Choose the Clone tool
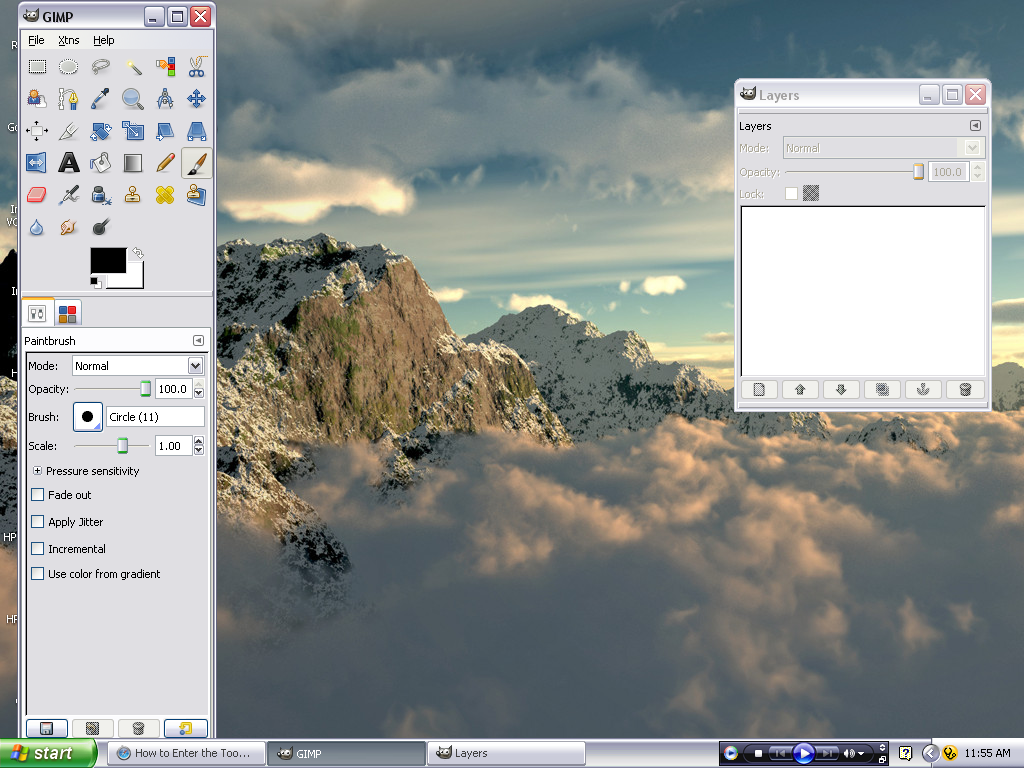Image resolution: width=1024 pixels, height=768 pixels. (x=134, y=195)
